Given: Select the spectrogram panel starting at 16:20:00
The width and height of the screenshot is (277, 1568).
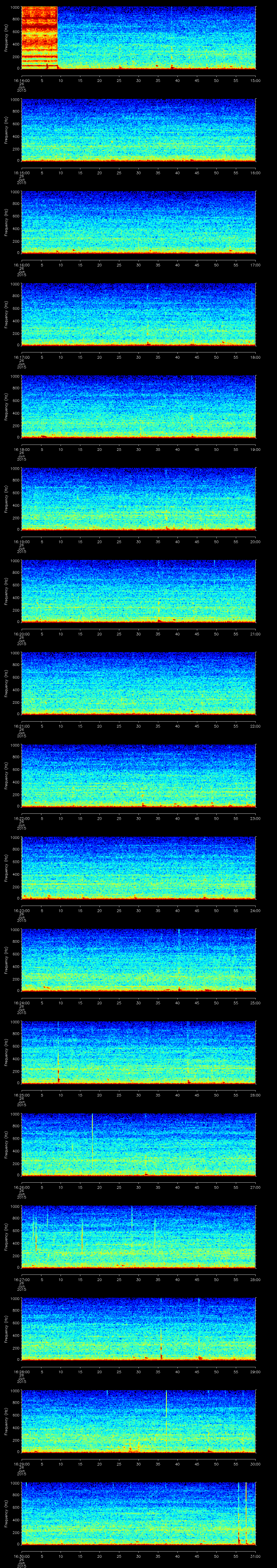Looking at the screenshot, I should 139,592.
